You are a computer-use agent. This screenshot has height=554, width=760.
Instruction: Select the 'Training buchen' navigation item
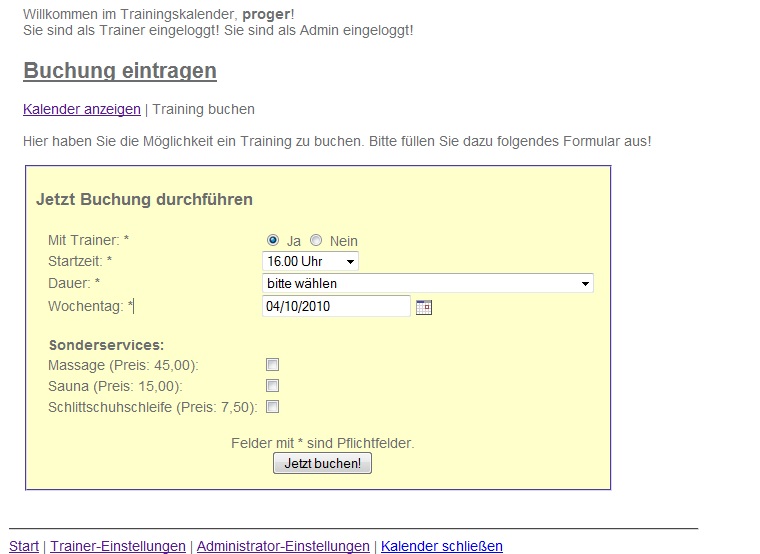point(203,109)
